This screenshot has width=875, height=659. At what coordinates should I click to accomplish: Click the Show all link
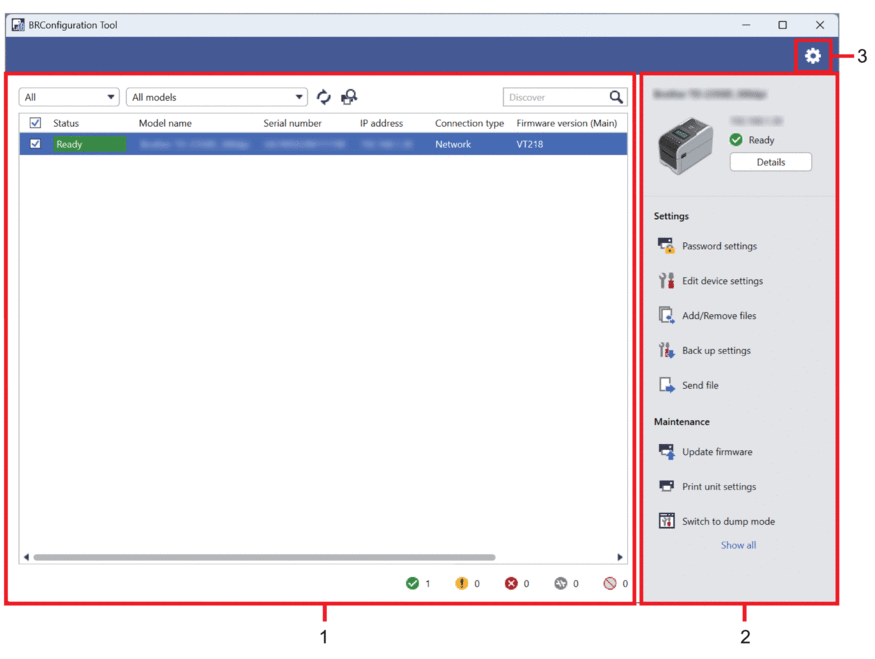tap(738, 545)
